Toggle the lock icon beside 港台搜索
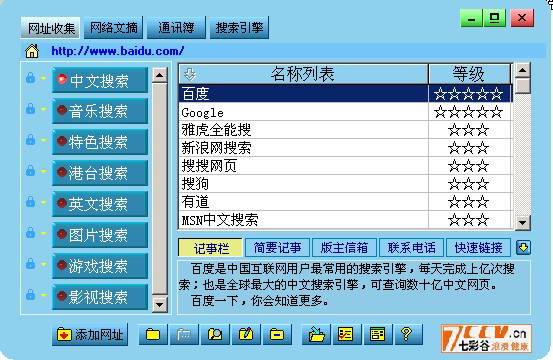 click(x=31, y=171)
